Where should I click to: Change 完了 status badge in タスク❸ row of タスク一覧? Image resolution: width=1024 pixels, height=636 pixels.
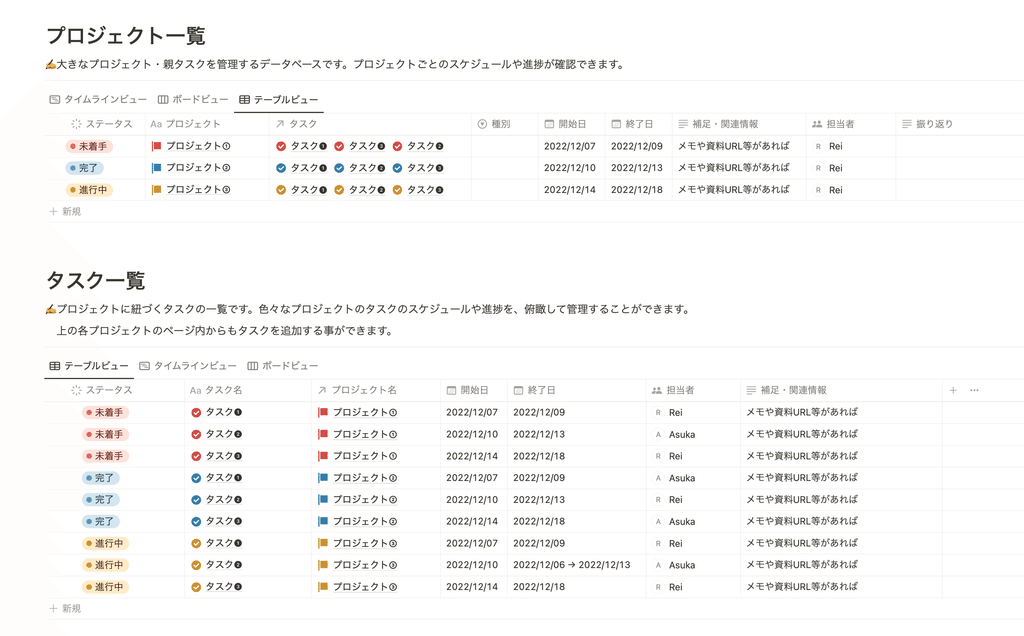pyautogui.click(x=101, y=522)
